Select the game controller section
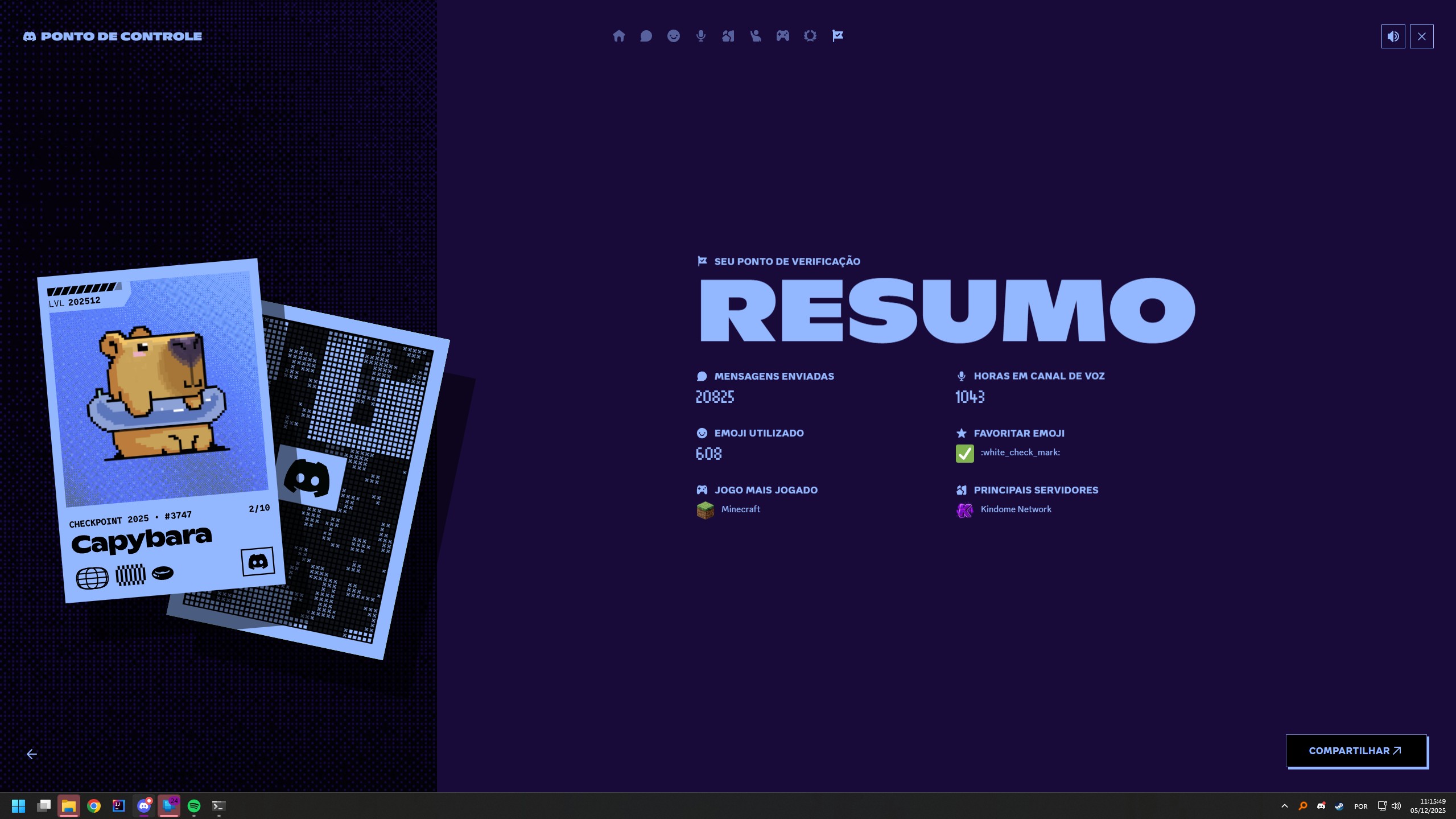The height and width of the screenshot is (819, 1456). tap(782, 36)
